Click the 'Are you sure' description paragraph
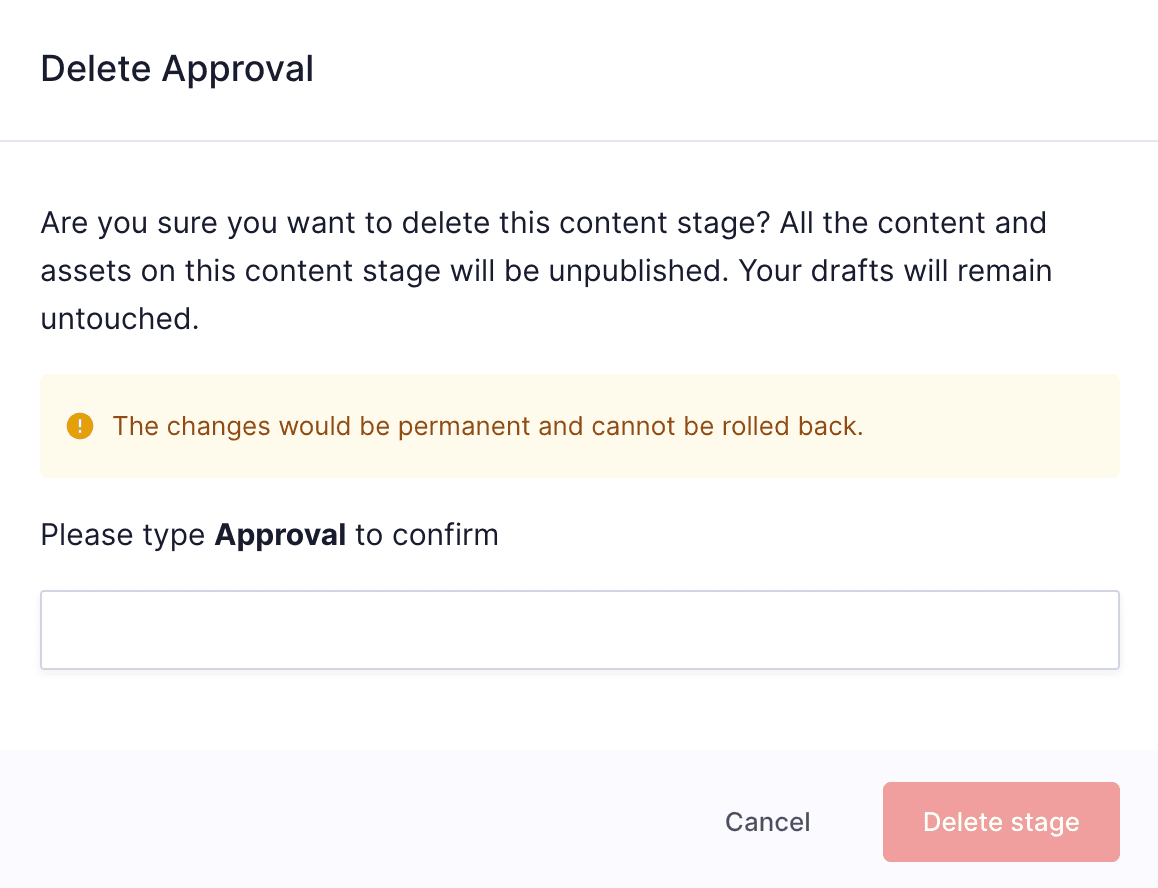This screenshot has width=1158, height=888. tap(545, 270)
